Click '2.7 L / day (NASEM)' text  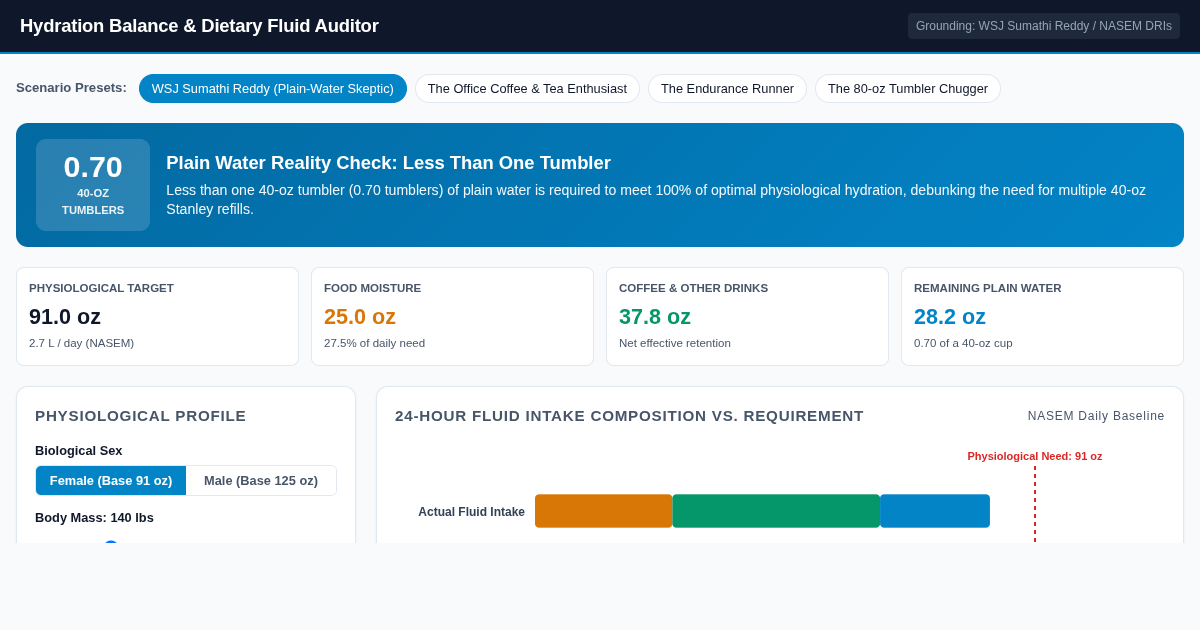81,343
